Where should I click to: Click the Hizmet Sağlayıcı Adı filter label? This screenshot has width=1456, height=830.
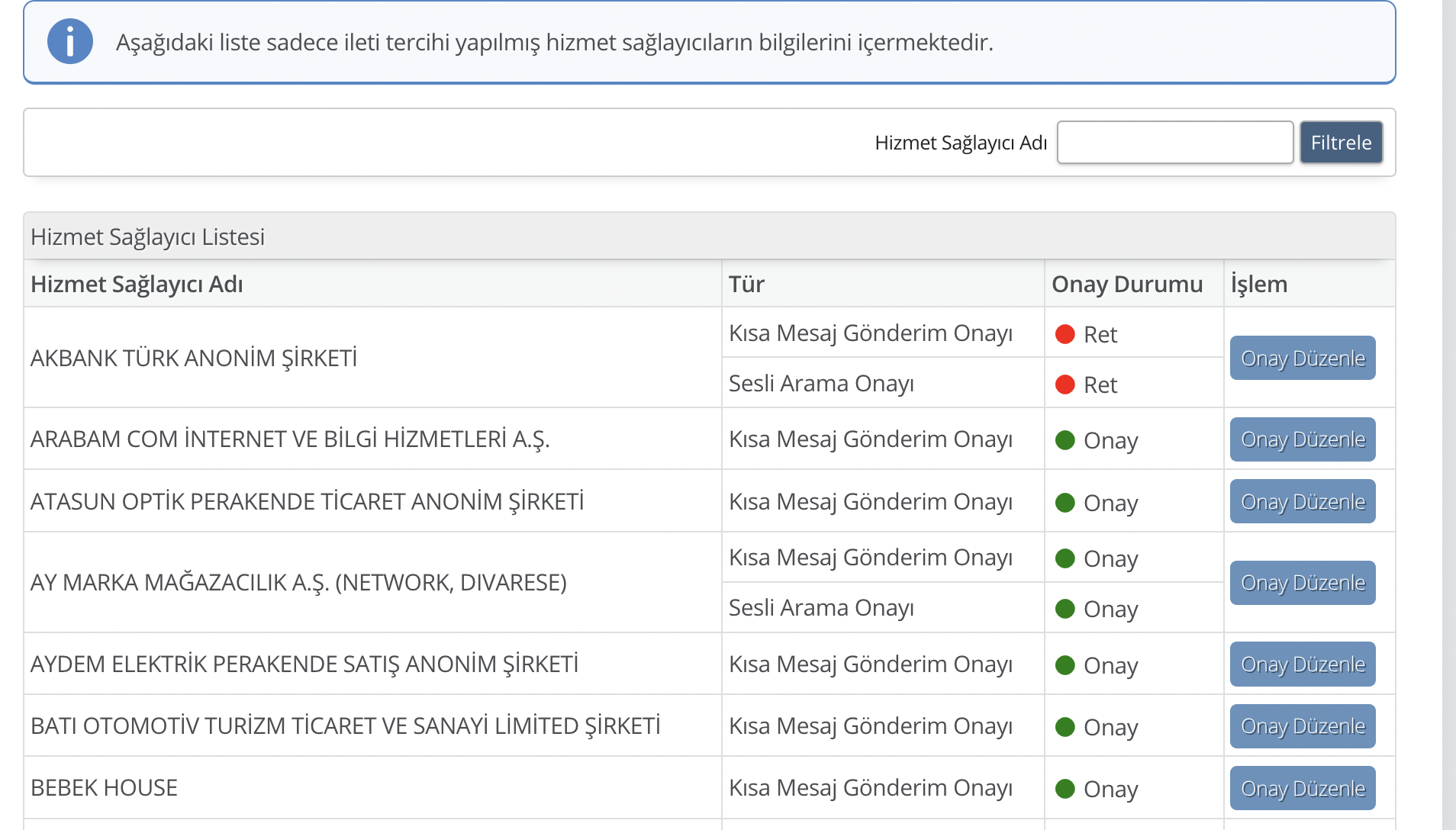tap(961, 143)
